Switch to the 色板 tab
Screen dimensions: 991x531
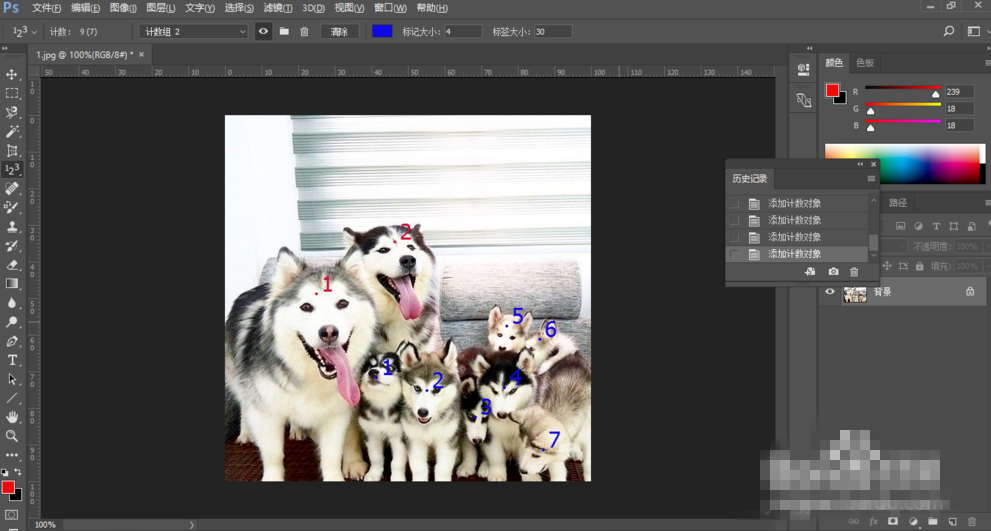865,63
